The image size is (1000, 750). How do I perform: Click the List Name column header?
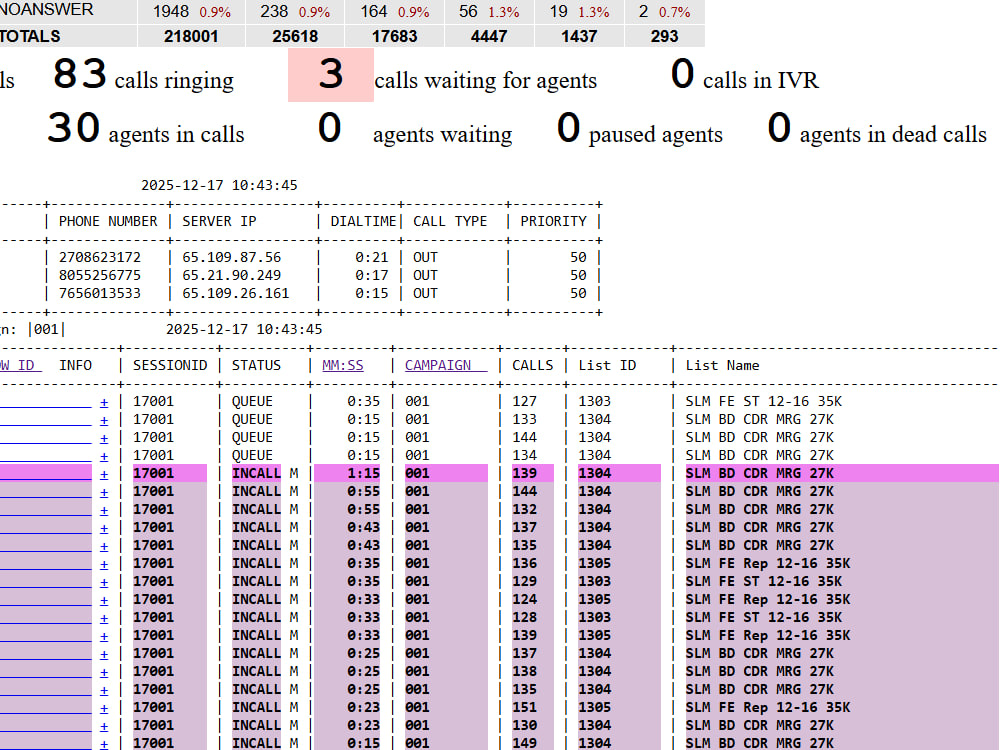723,365
